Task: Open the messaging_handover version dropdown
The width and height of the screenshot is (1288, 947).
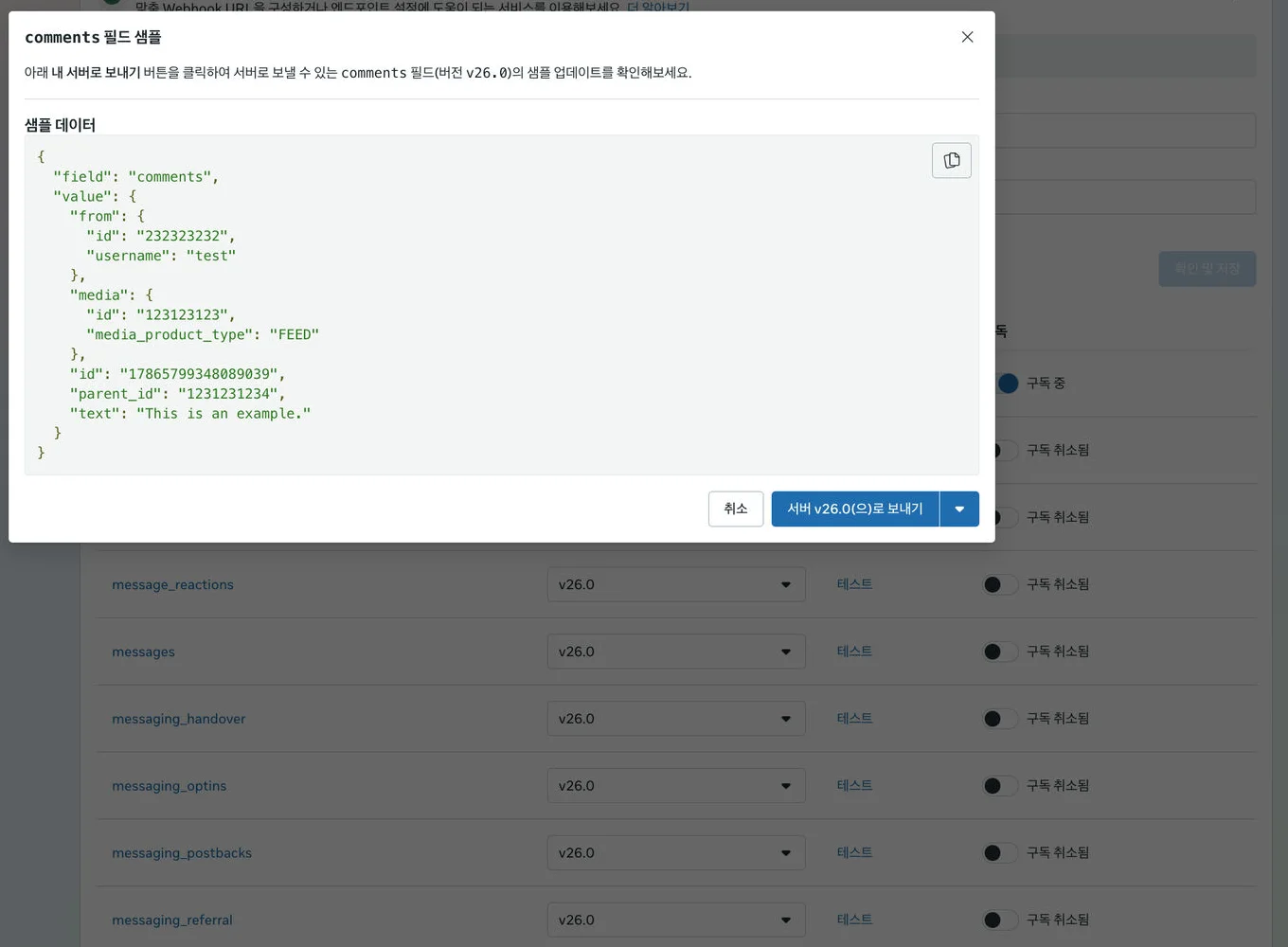Action: click(676, 719)
